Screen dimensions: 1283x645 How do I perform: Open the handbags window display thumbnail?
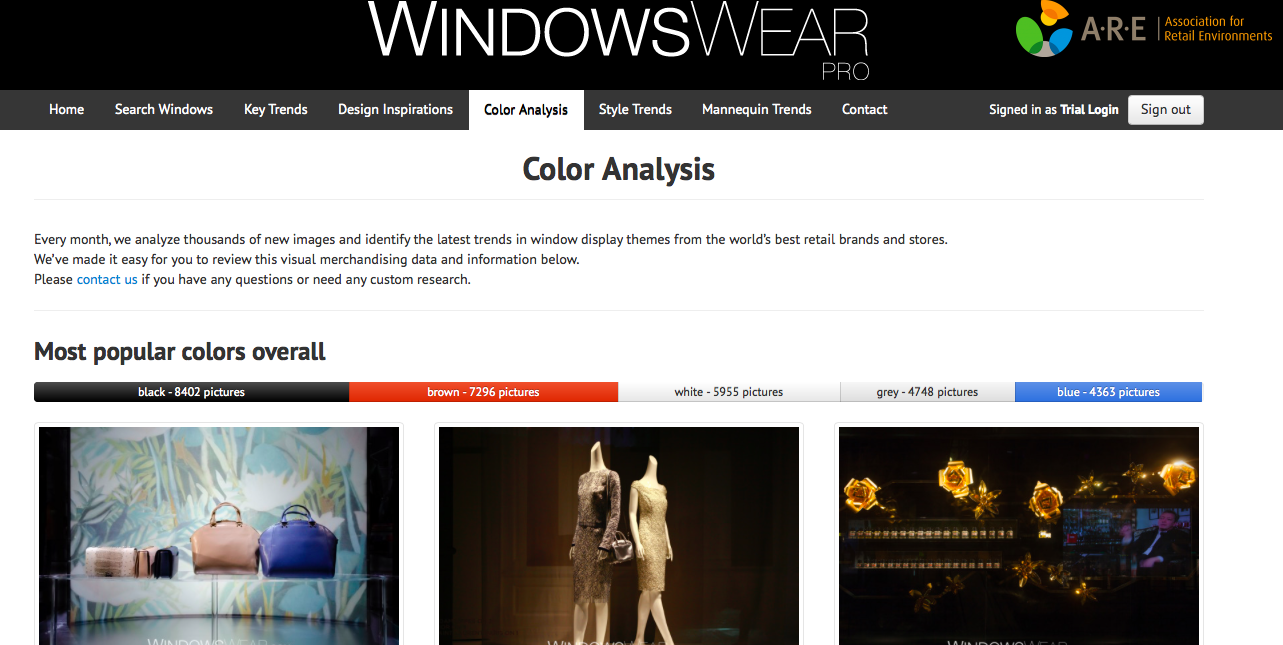[x=219, y=535]
